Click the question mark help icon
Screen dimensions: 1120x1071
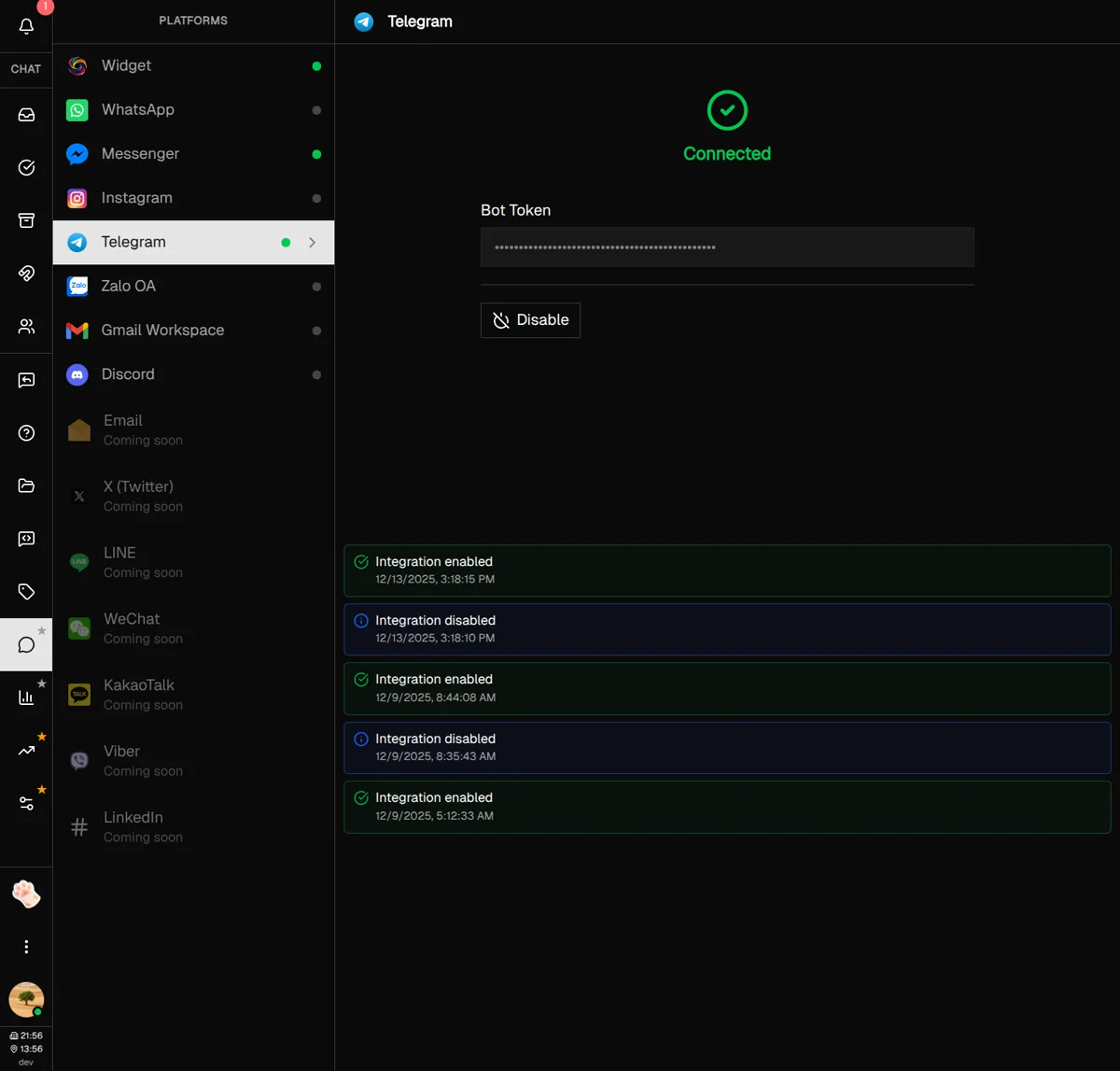tap(26, 433)
